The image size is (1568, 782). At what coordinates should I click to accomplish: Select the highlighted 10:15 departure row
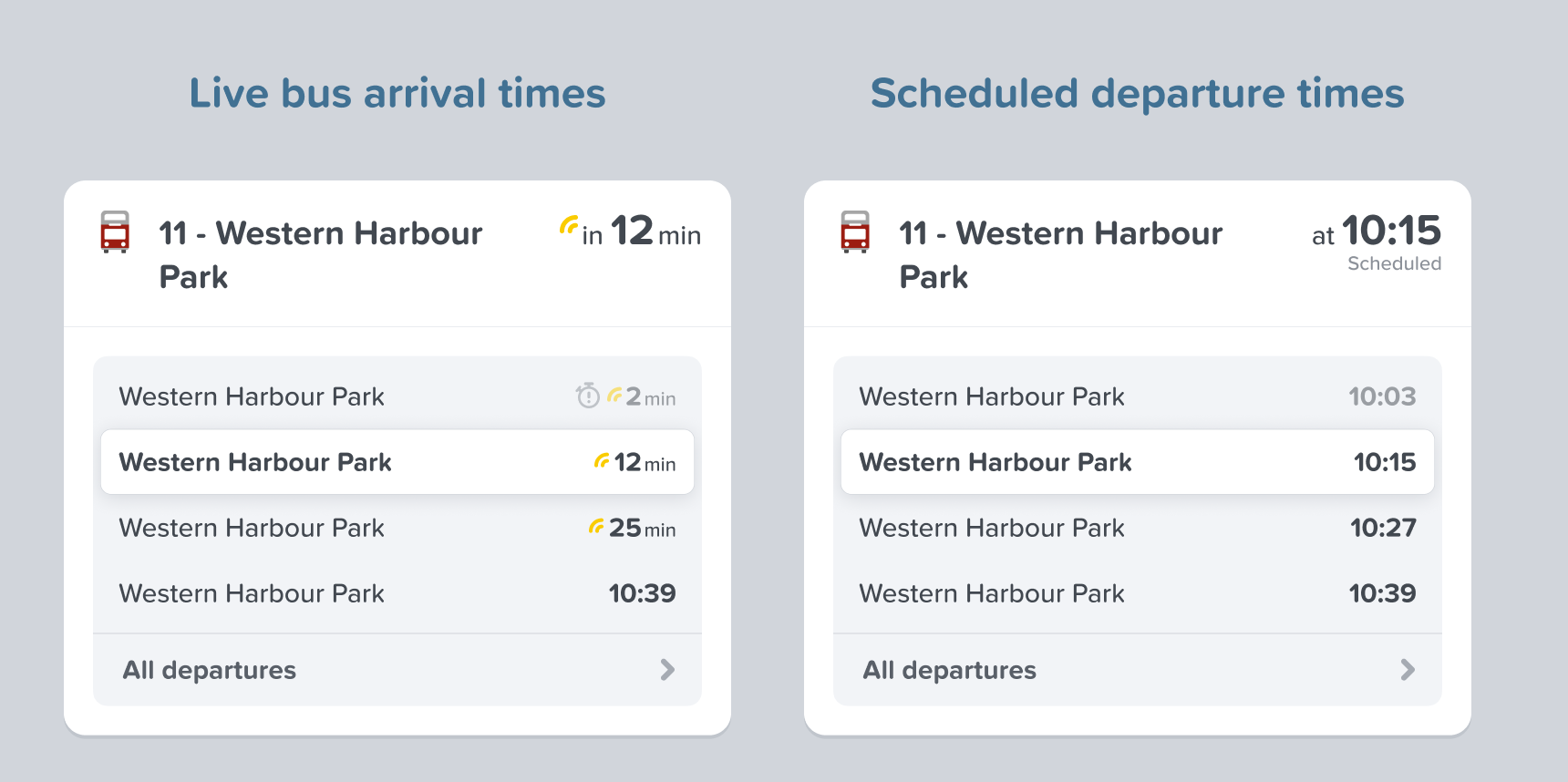point(1138,462)
